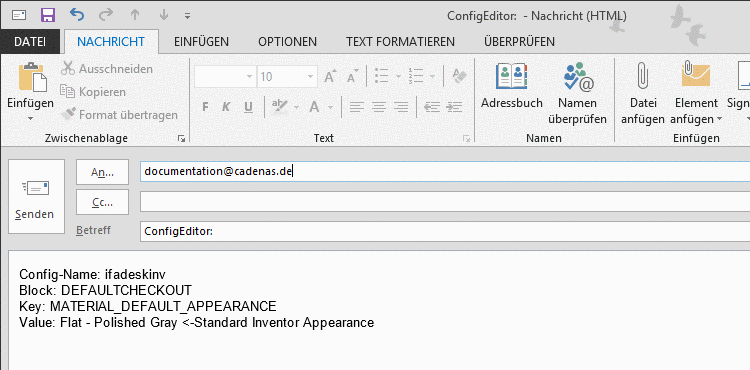750x370 pixels.
Task: Click the bulleted list icon
Action: [x=382, y=76]
